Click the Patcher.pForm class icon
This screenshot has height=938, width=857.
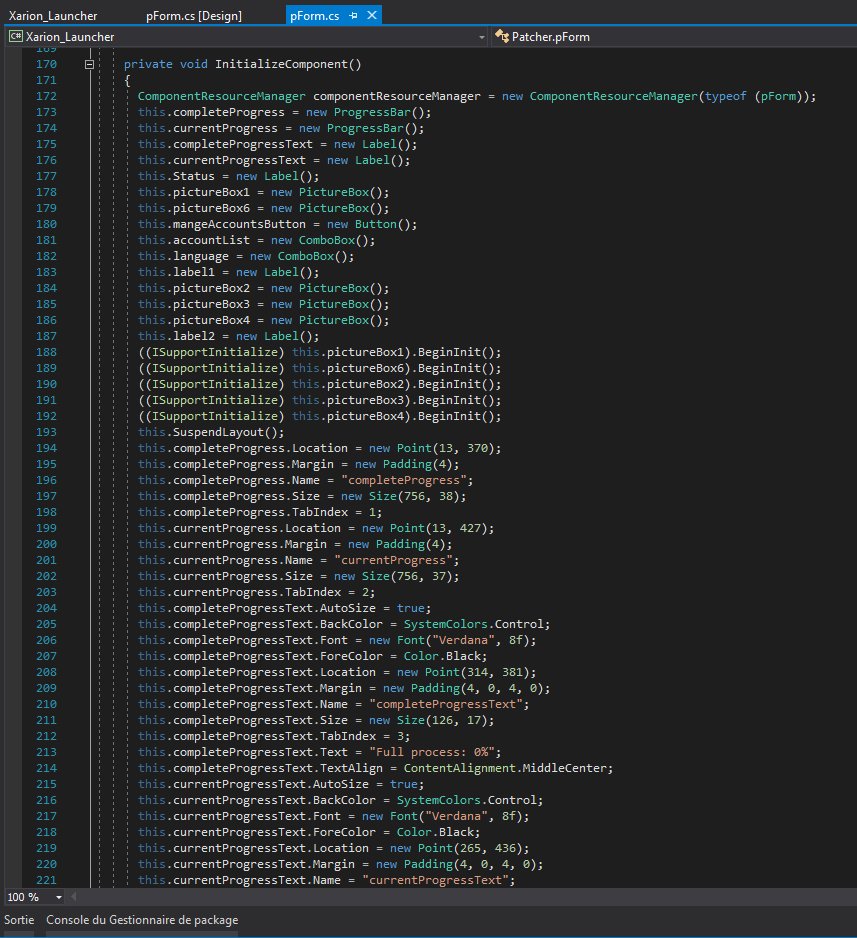[501, 36]
